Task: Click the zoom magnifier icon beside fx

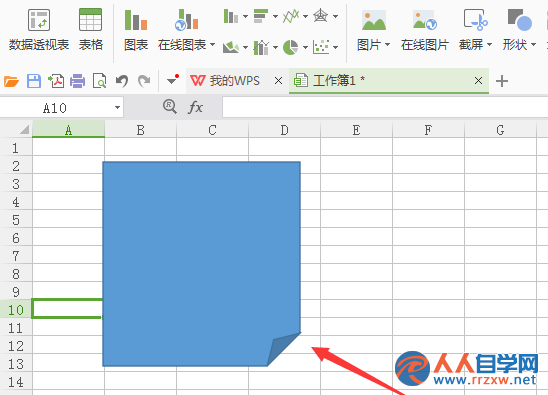Action: (x=170, y=106)
